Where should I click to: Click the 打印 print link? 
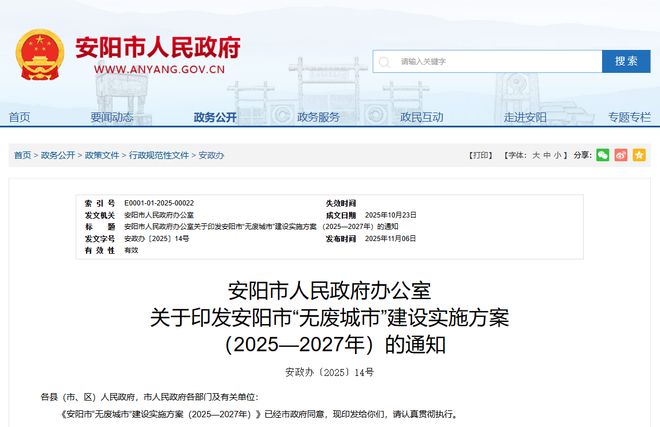[481, 155]
